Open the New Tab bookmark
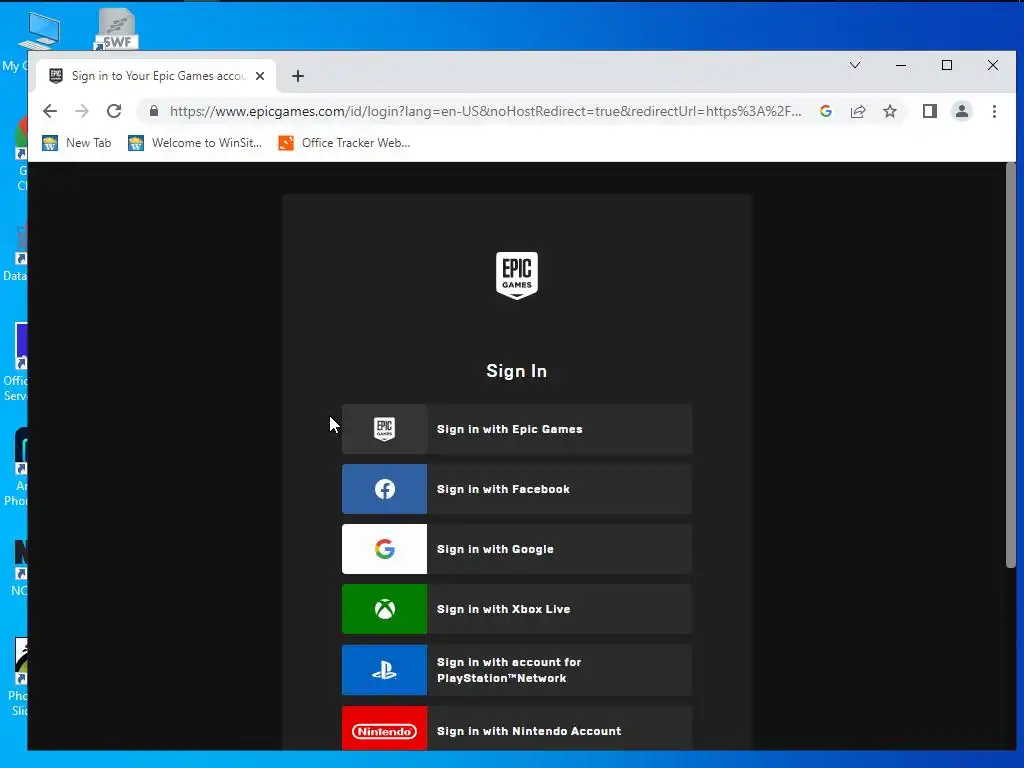 [x=77, y=143]
